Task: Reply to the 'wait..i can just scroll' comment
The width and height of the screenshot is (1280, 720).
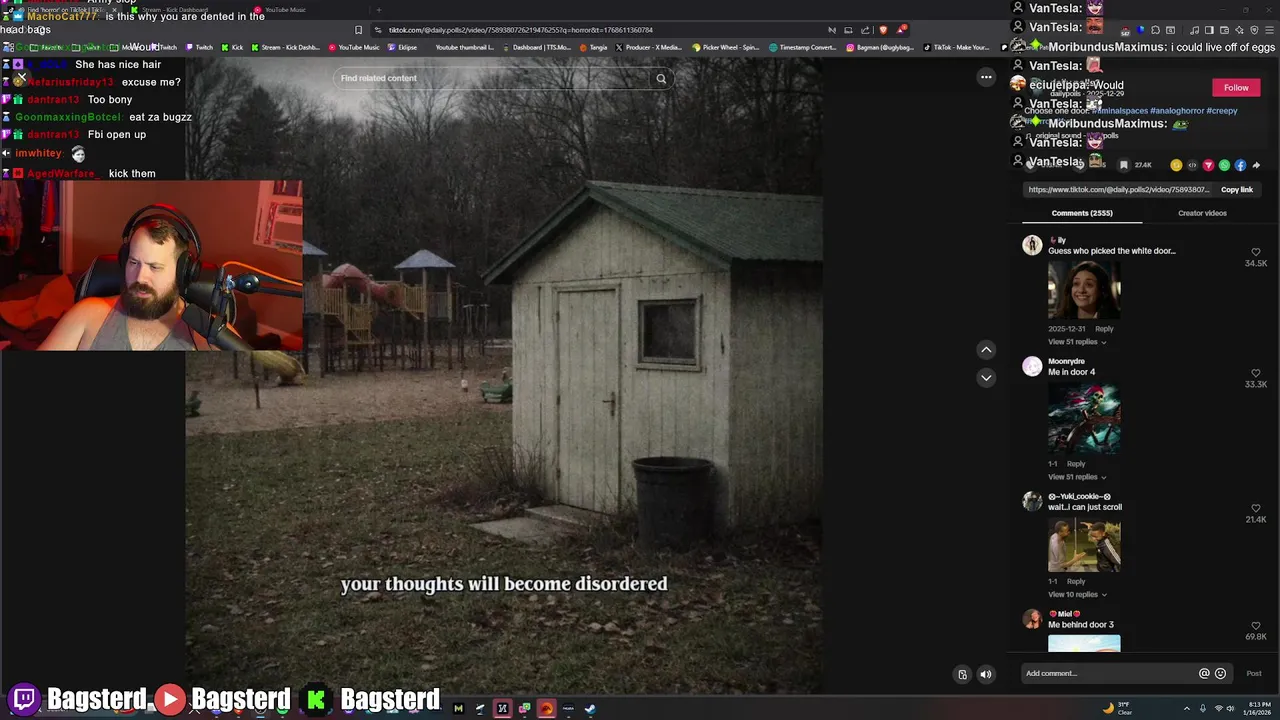Action: click(1076, 582)
